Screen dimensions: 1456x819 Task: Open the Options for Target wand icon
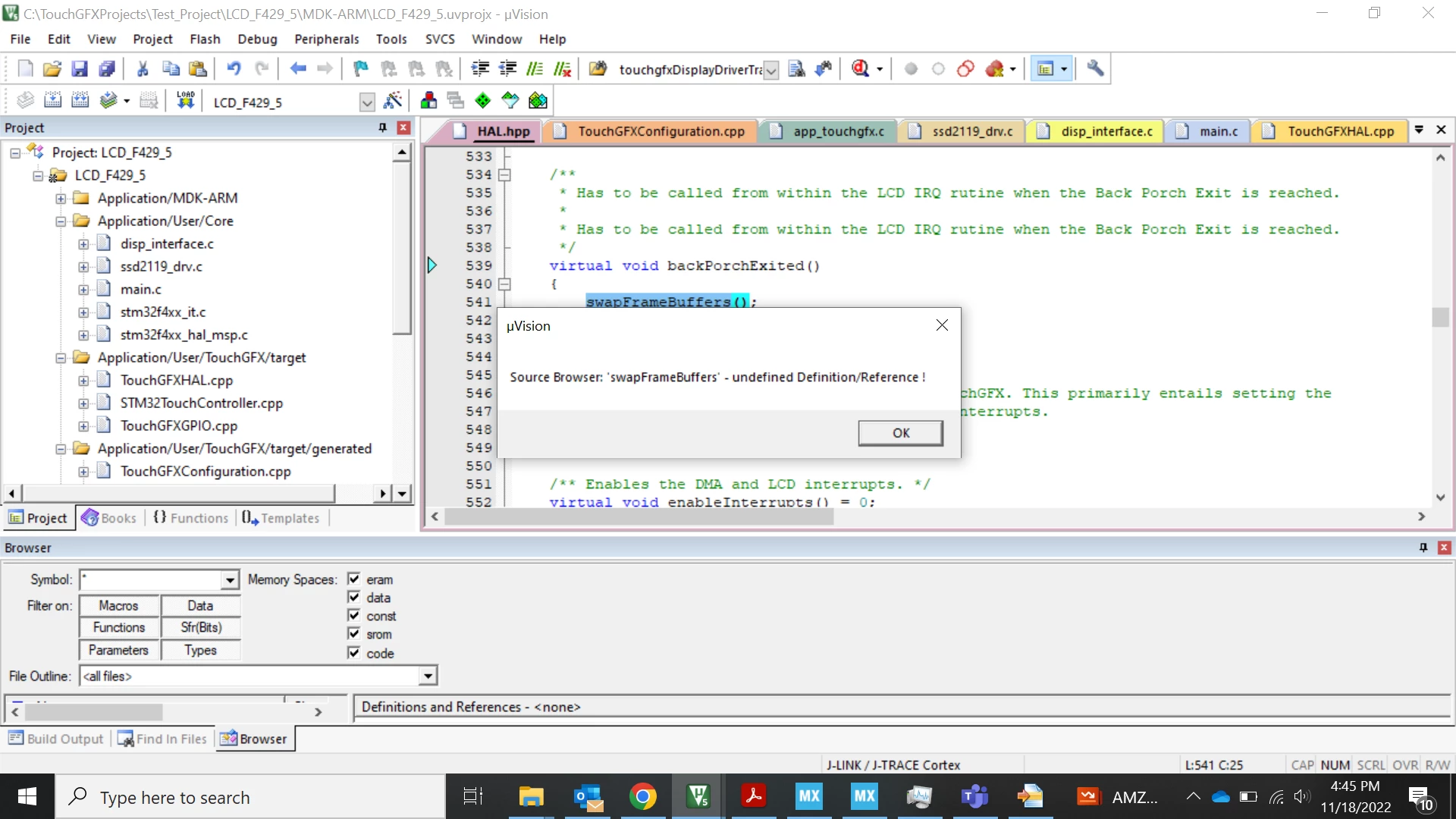point(393,101)
